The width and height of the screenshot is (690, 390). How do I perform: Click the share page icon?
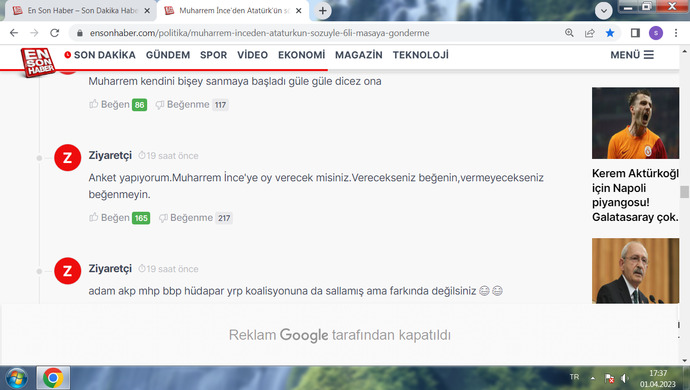click(x=589, y=33)
